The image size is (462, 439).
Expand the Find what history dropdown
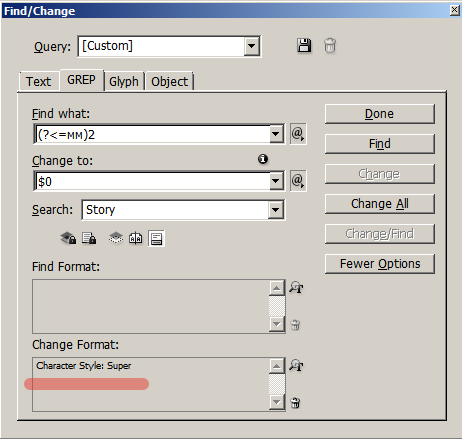[x=276, y=134]
